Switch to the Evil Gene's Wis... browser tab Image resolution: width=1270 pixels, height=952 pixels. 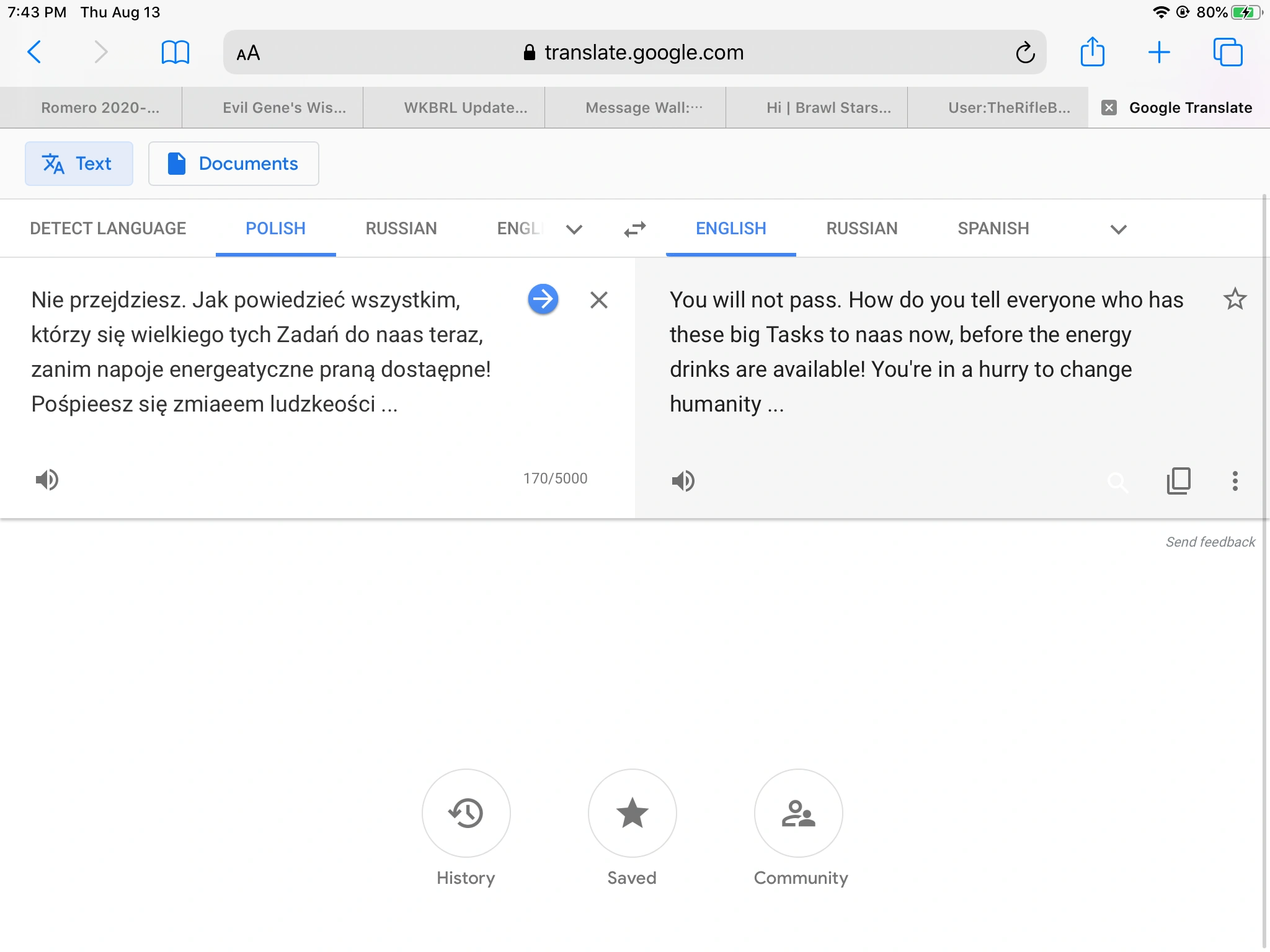click(284, 108)
